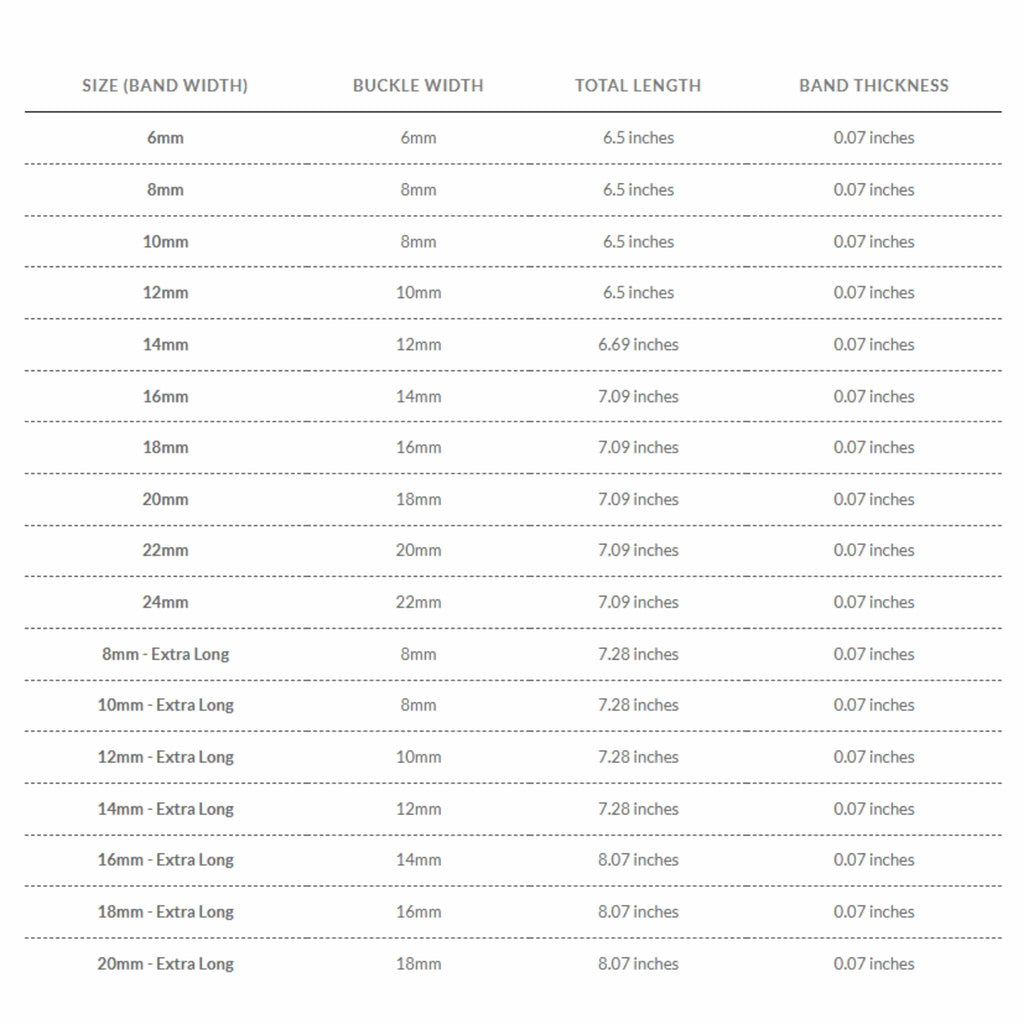Viewport: 1024px width, 1024px height.
Task: Select the 14mm - Extra Long size label
Action: coord(165,809)
